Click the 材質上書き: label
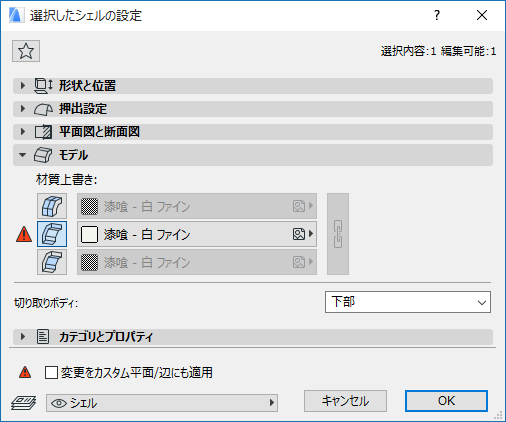The width and height of the screenshot is (506, 422). point(67,180)
